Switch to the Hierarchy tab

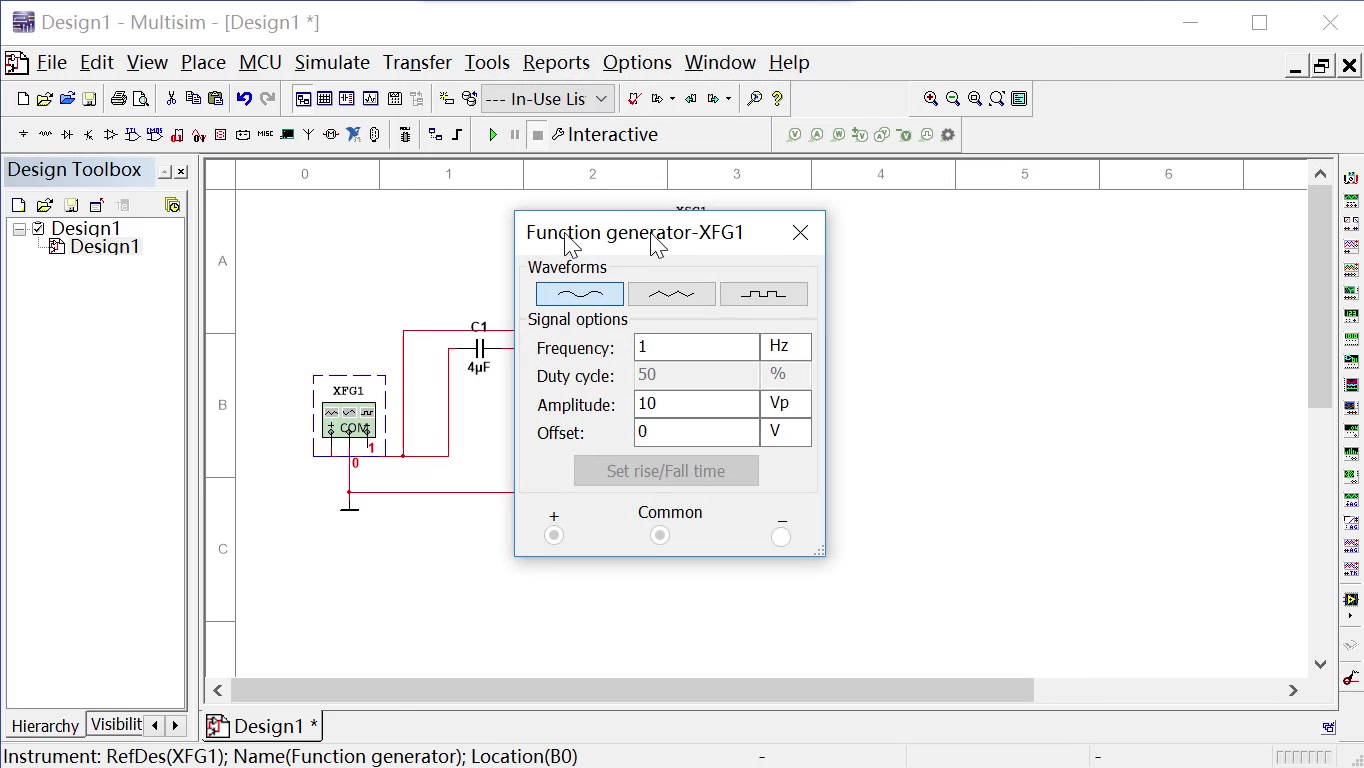[45, 726]
